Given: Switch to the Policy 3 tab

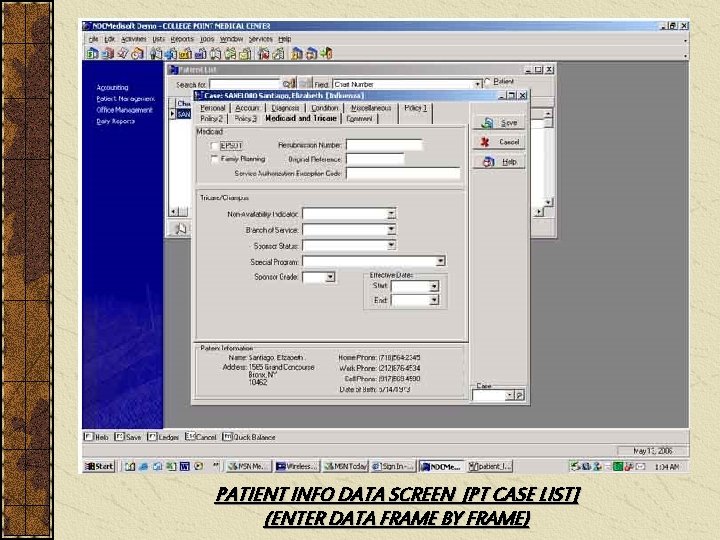Looking at the screenshot, I should coord(246,118).
